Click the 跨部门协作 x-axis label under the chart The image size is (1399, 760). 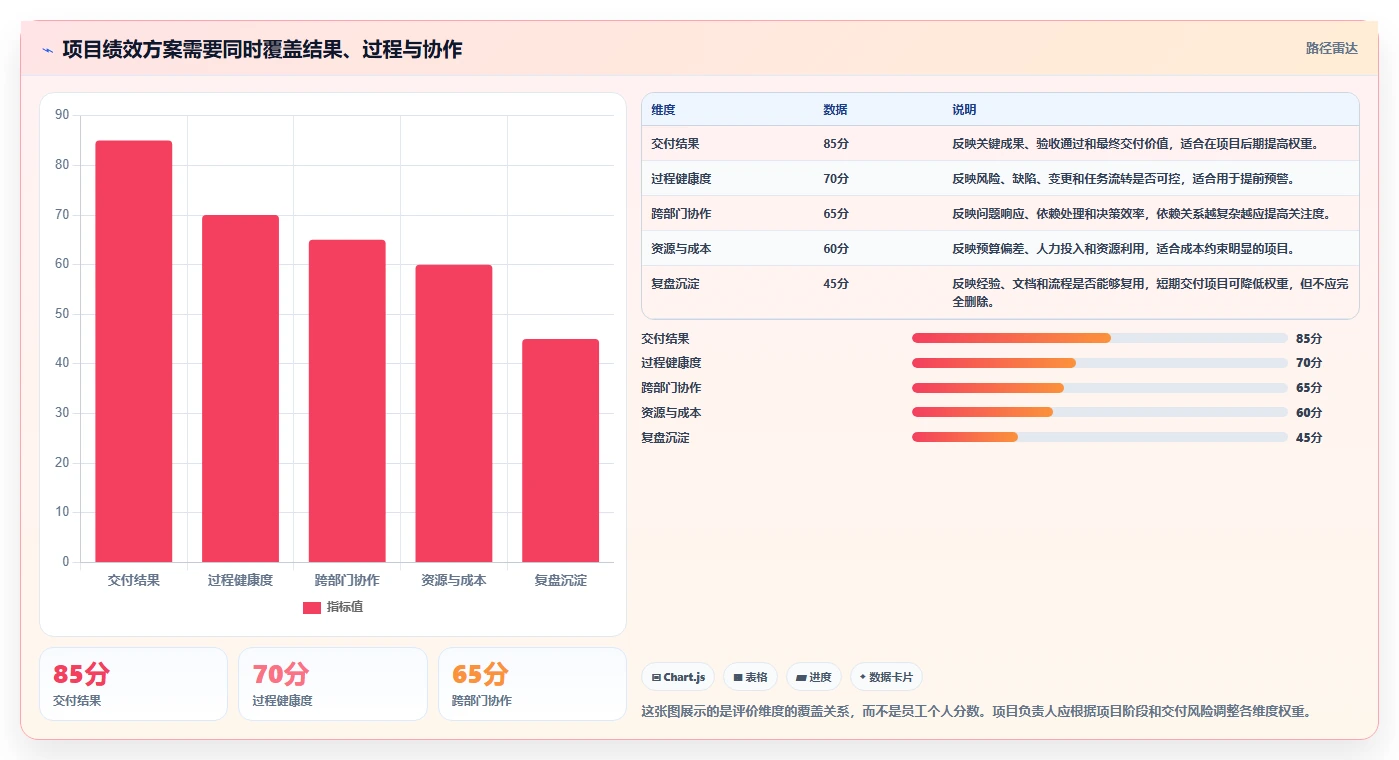pos(347,580)
